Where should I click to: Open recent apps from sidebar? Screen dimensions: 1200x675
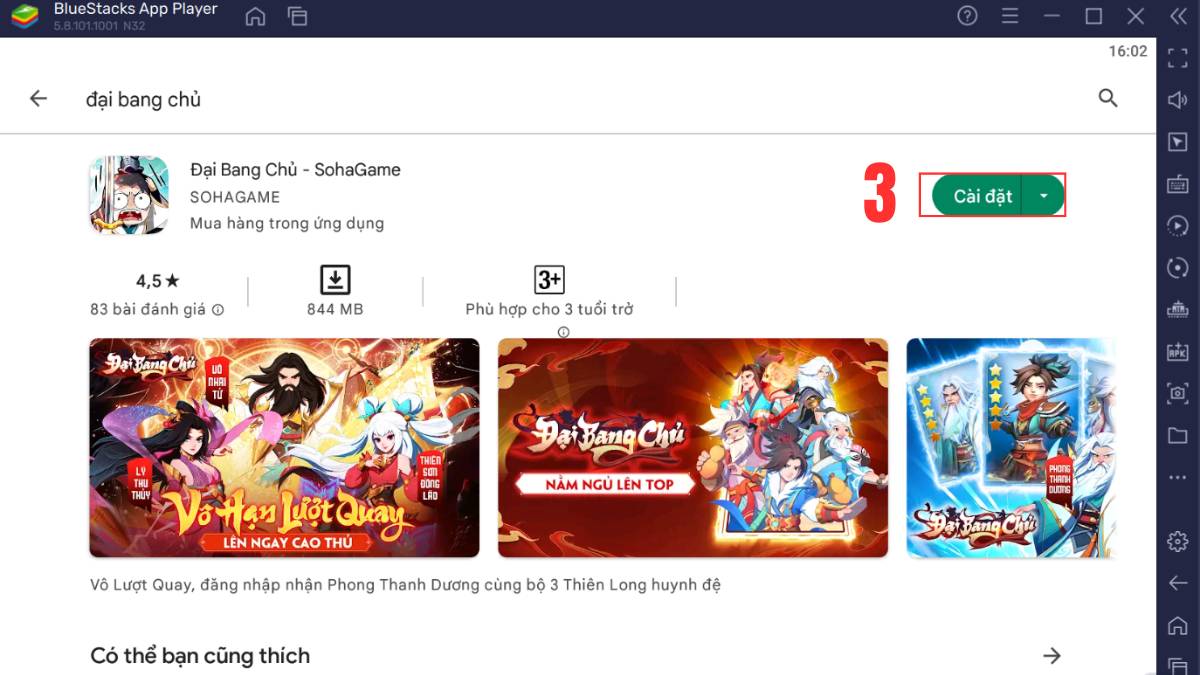coord(1178,665)
